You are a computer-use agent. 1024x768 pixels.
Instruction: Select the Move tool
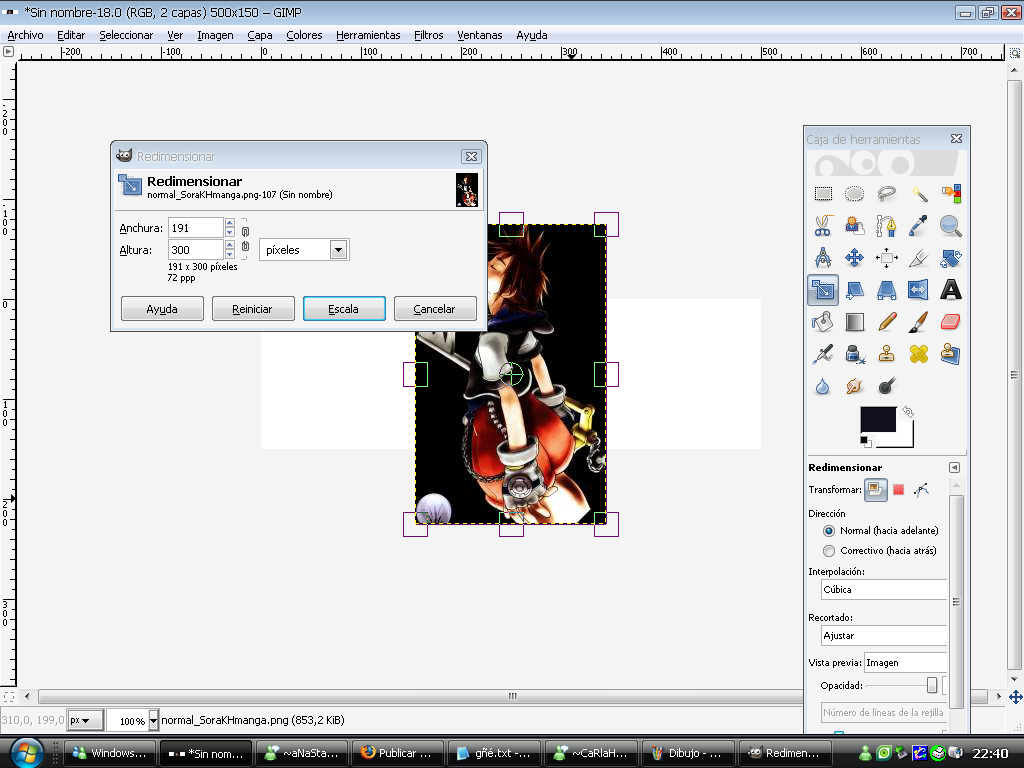854,258
